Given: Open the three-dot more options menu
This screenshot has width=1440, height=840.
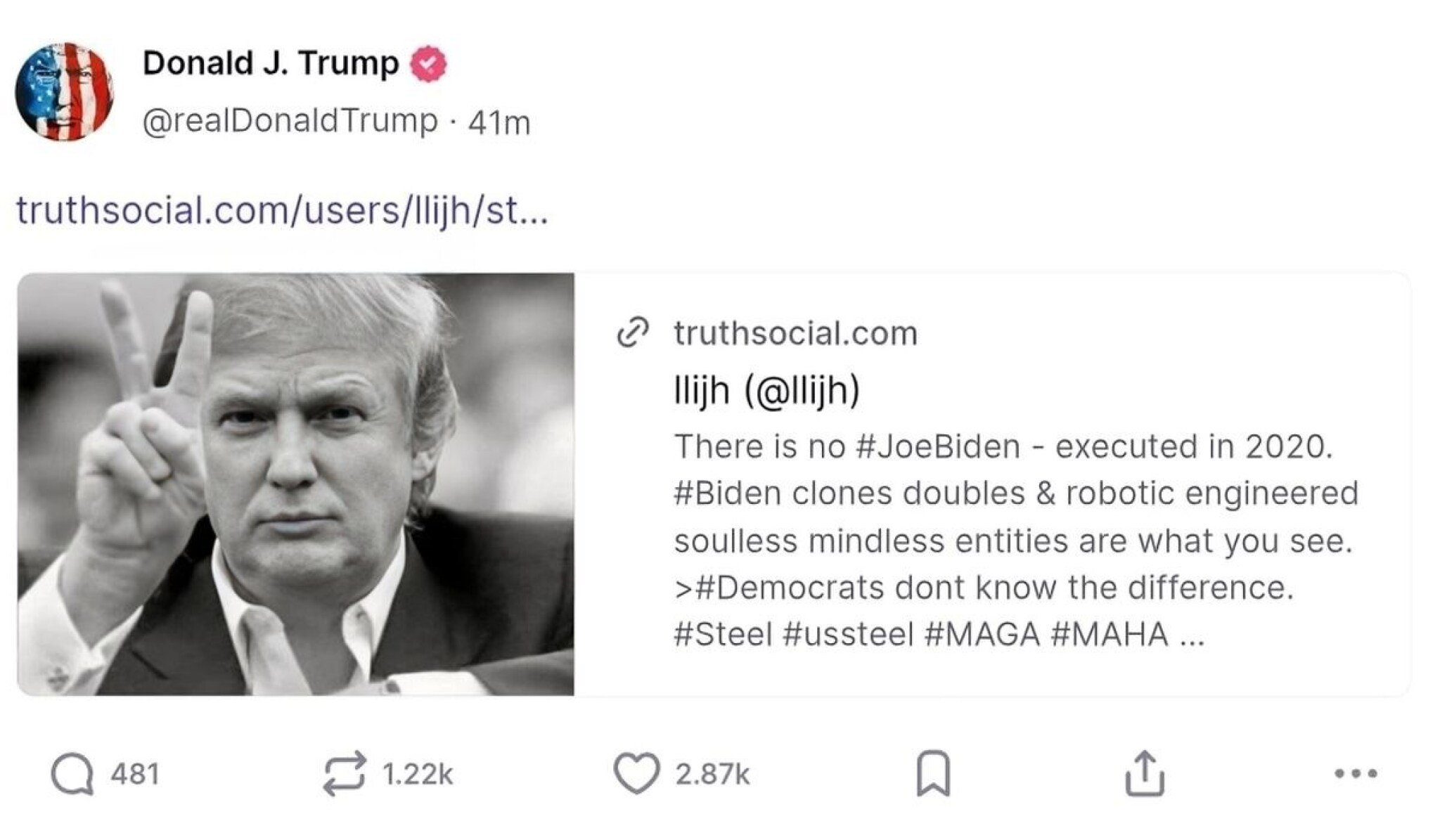Looking at the screenshot, I should [1356, 774].
